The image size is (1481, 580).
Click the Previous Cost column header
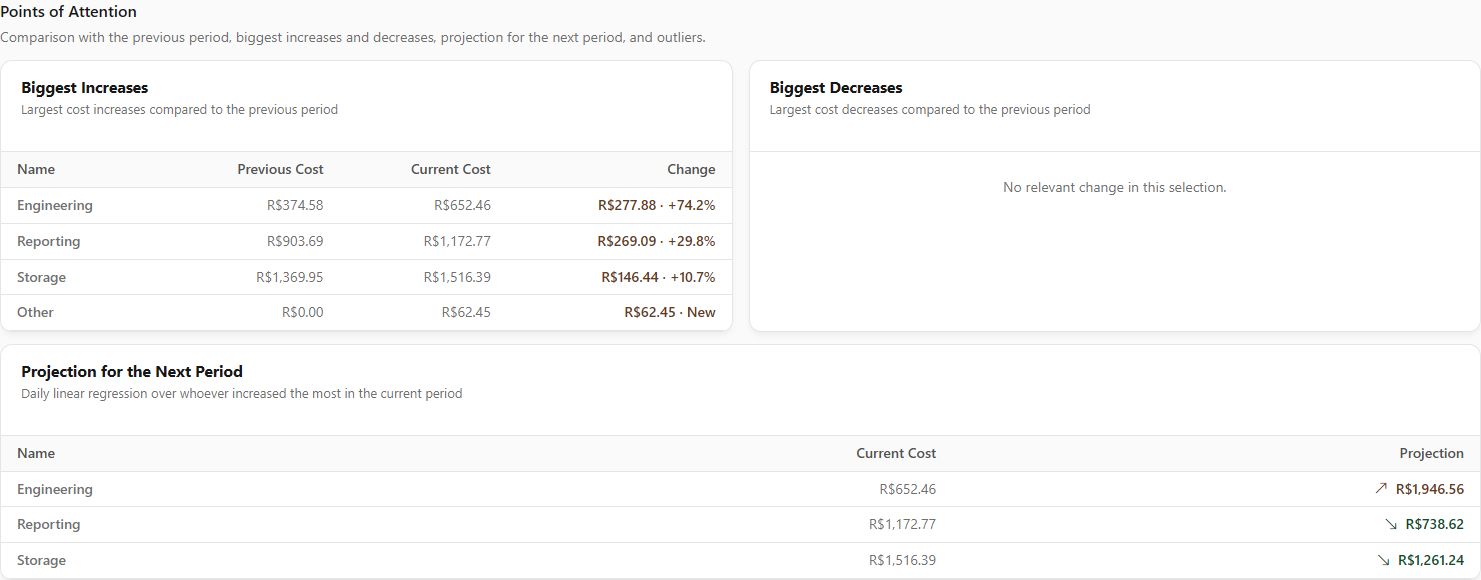[x=280, y=169]
